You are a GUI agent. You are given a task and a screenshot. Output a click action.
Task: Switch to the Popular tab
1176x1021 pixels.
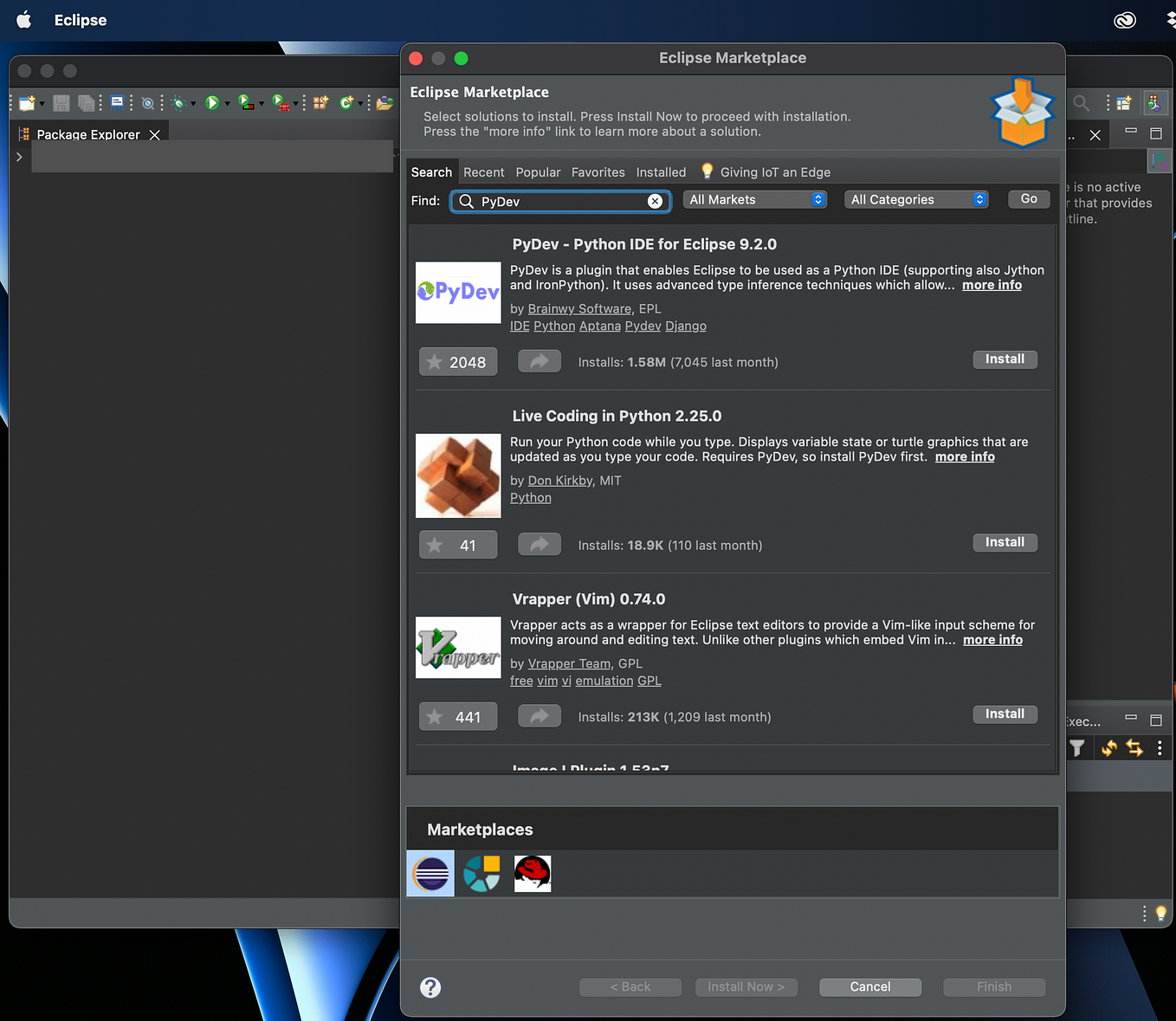(x=538, y=172)
